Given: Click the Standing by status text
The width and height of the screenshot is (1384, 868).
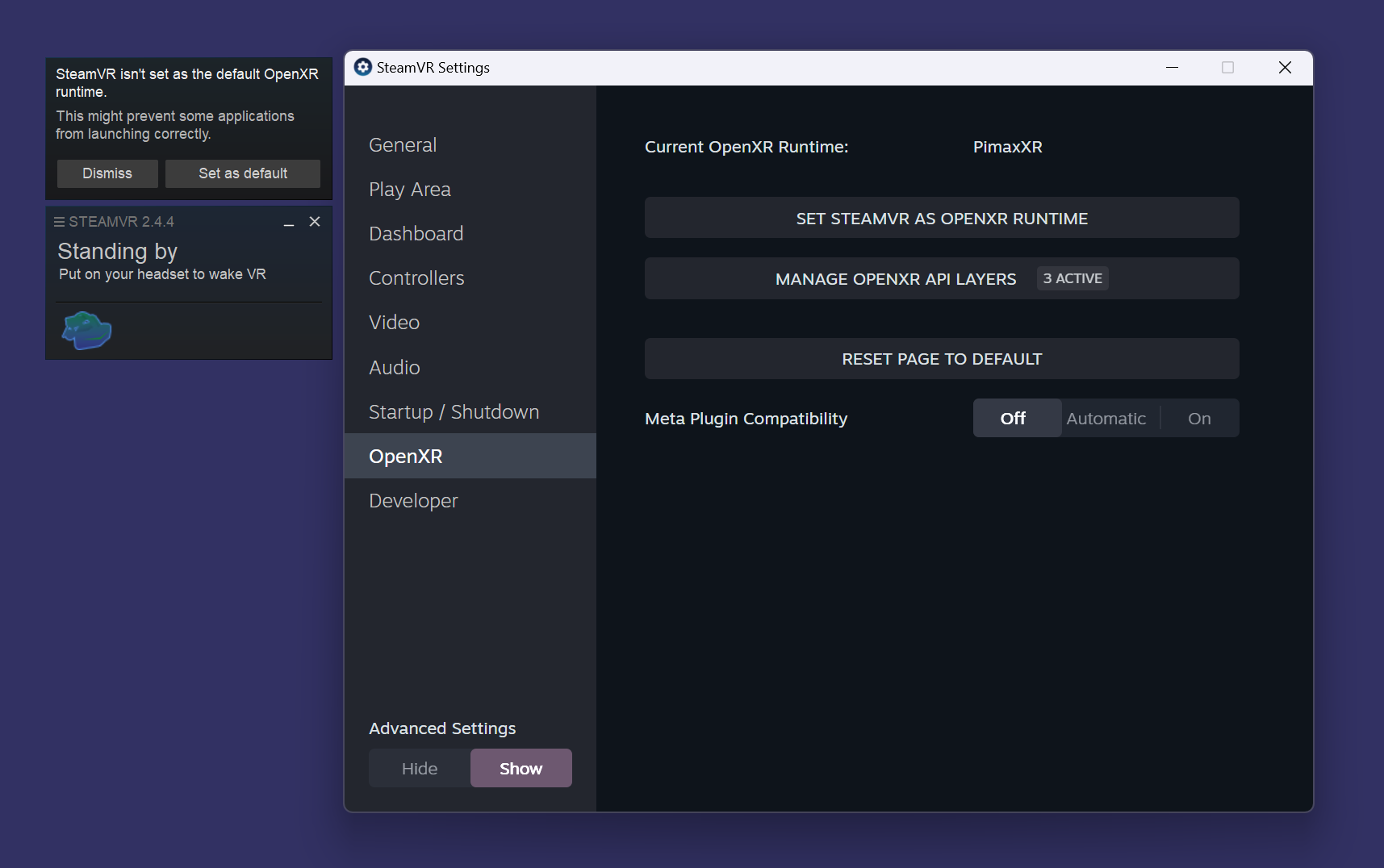Looking at the screenshot, I should click(x=118, y=252).
